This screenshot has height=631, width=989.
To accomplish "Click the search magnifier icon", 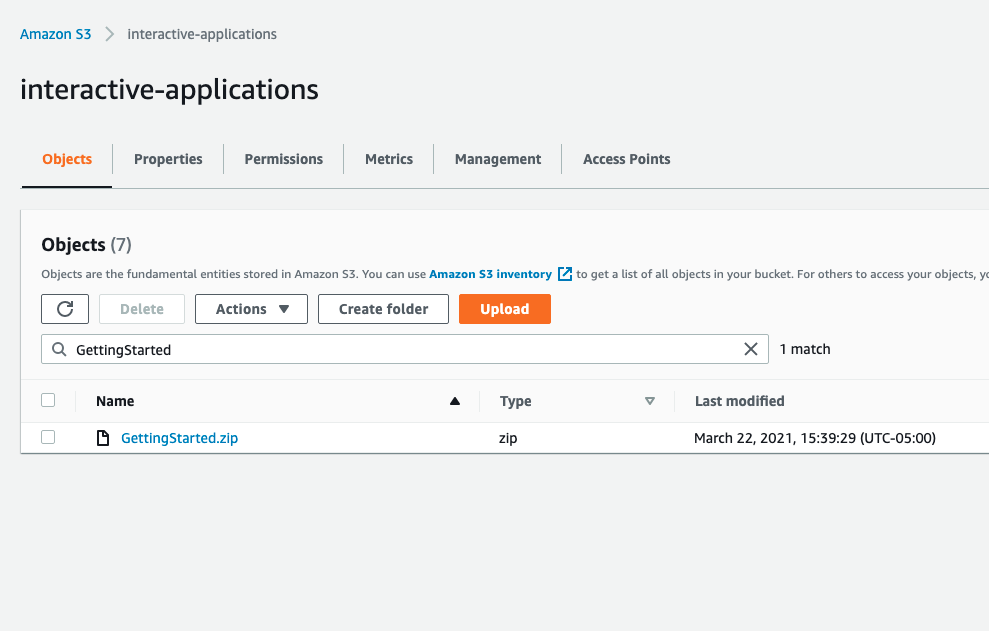I will point(59,350).
